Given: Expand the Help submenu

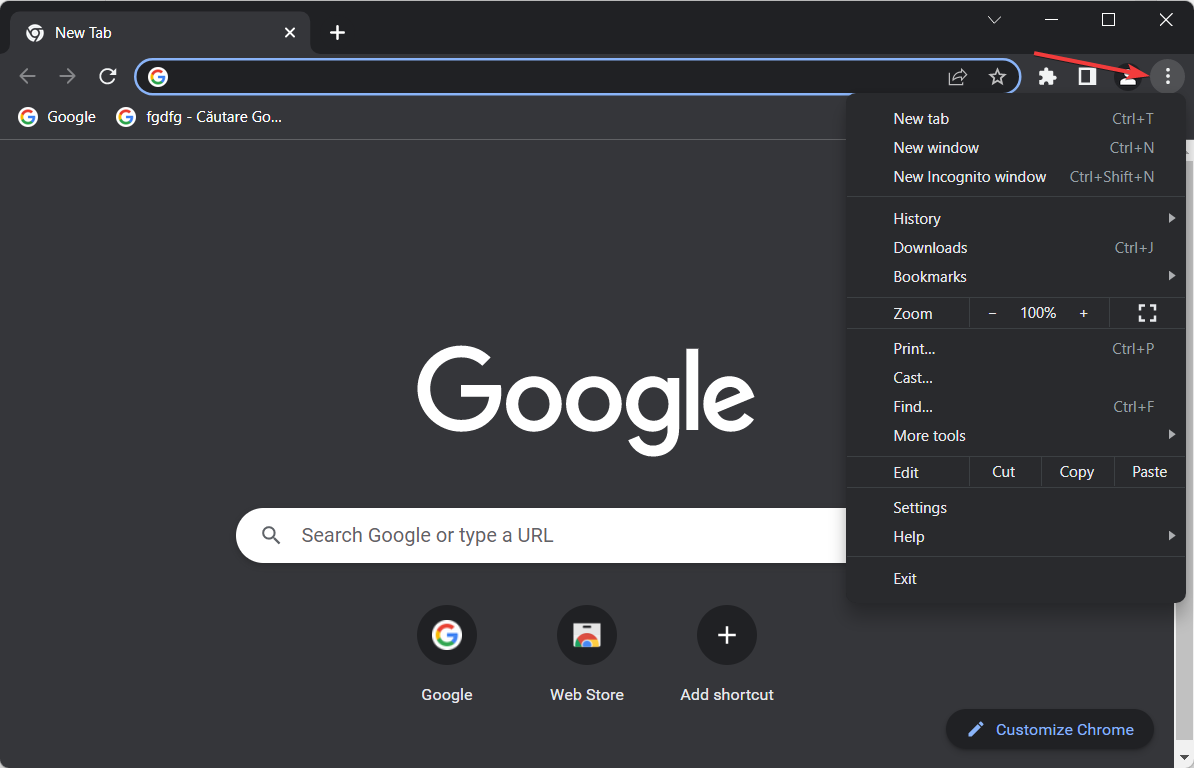Looking at the screenshot, I should pos(1016,537).
